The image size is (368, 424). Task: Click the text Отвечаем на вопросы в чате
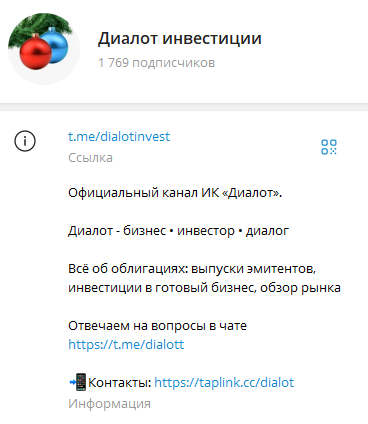click(157, 326)
